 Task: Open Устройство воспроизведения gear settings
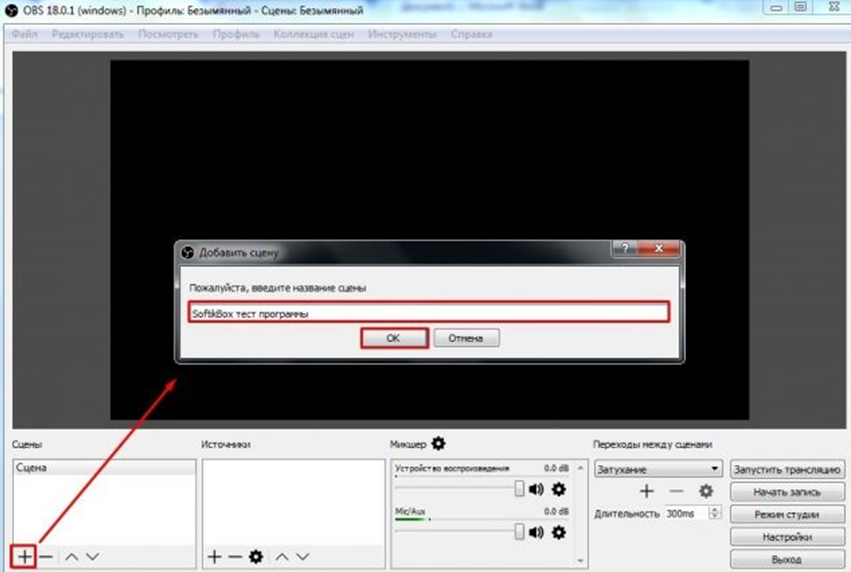click(x=558, y=489)
